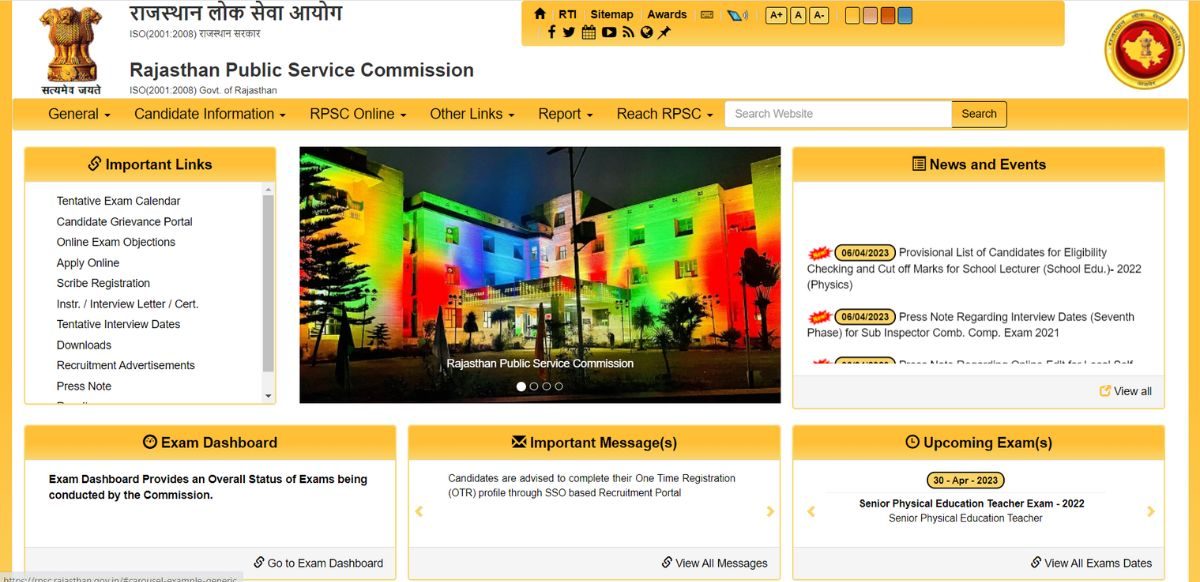Select the second carousel slide indicator
Image resolution: width=1200 pixels, height=582 pixels.
tap(534, 386)
